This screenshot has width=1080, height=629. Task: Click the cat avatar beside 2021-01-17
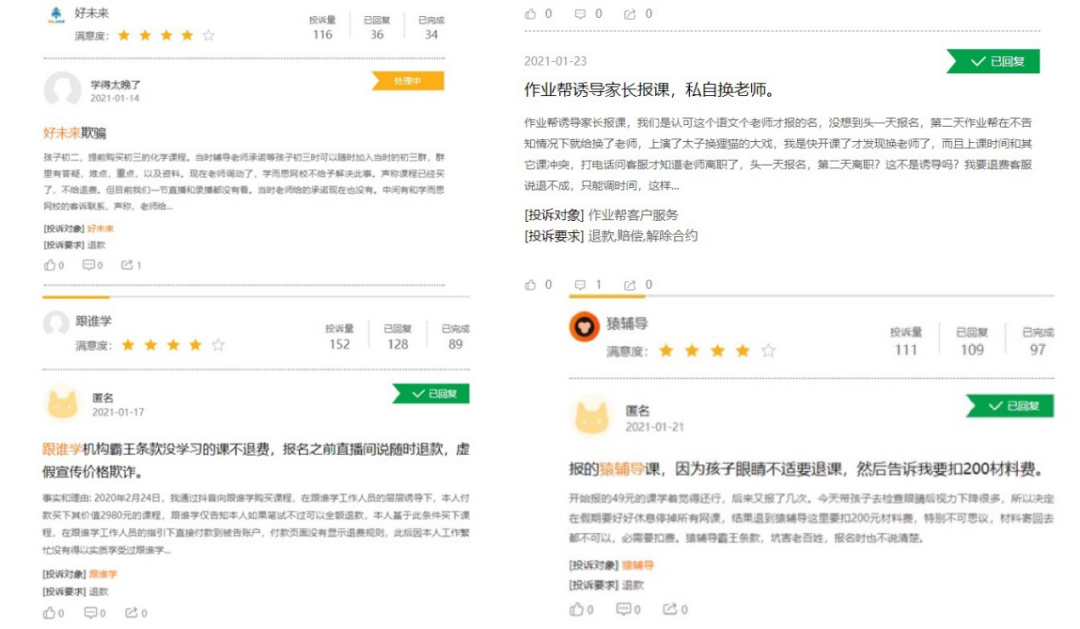(62, 403)
